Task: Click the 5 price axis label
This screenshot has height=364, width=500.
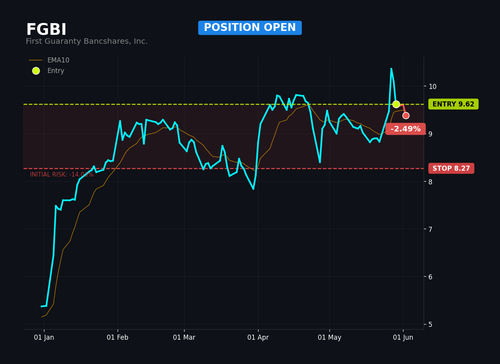Action: pyautogui.click(x=430, y=324)
